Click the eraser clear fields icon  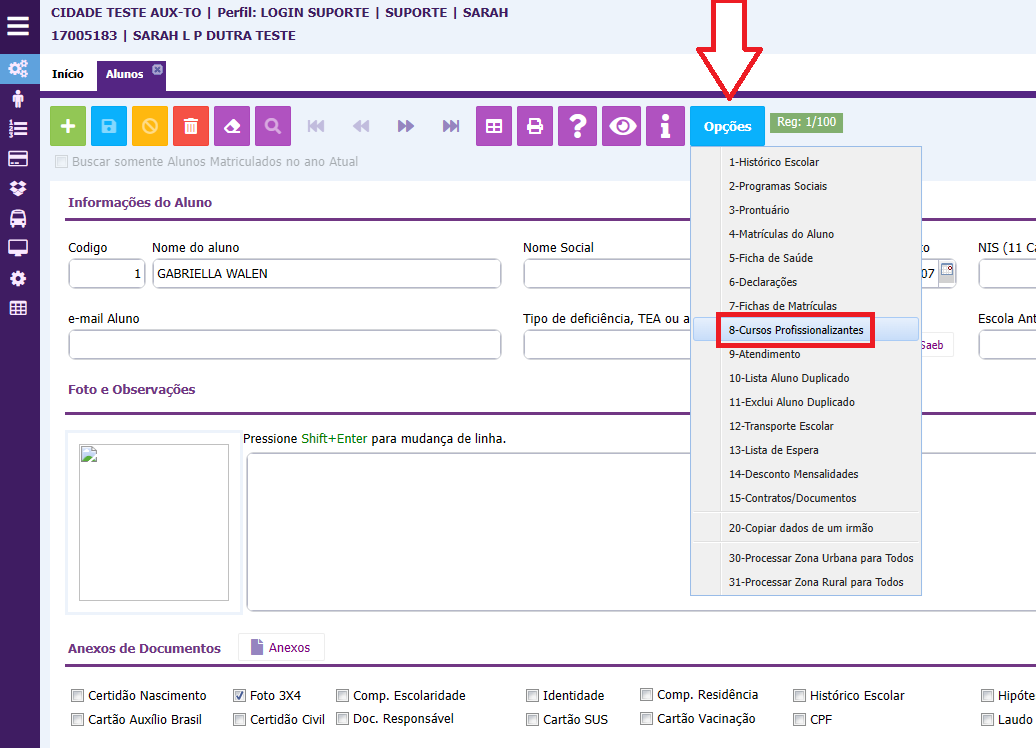(x=232, y=126)
